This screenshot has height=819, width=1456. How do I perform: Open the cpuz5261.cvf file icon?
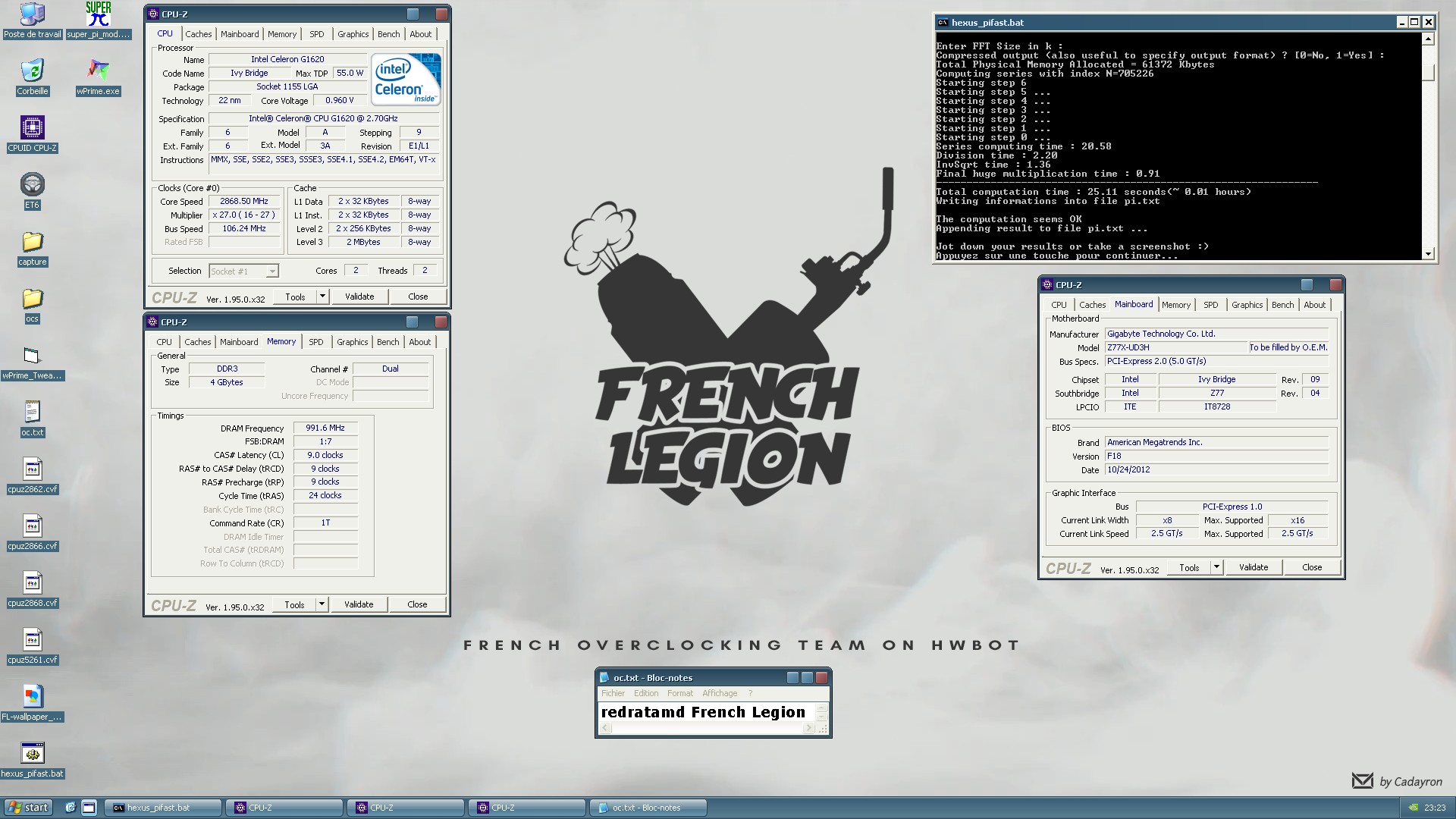pos(32,646)
